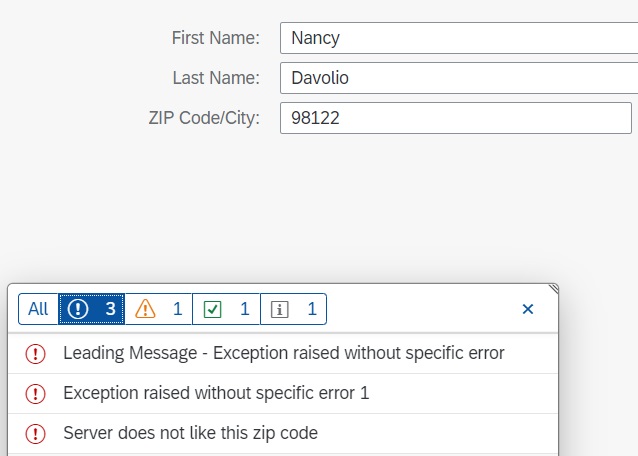638x456 pixels.
Task: Click the ZIP Code/City label
Action: tap(204, 118)
